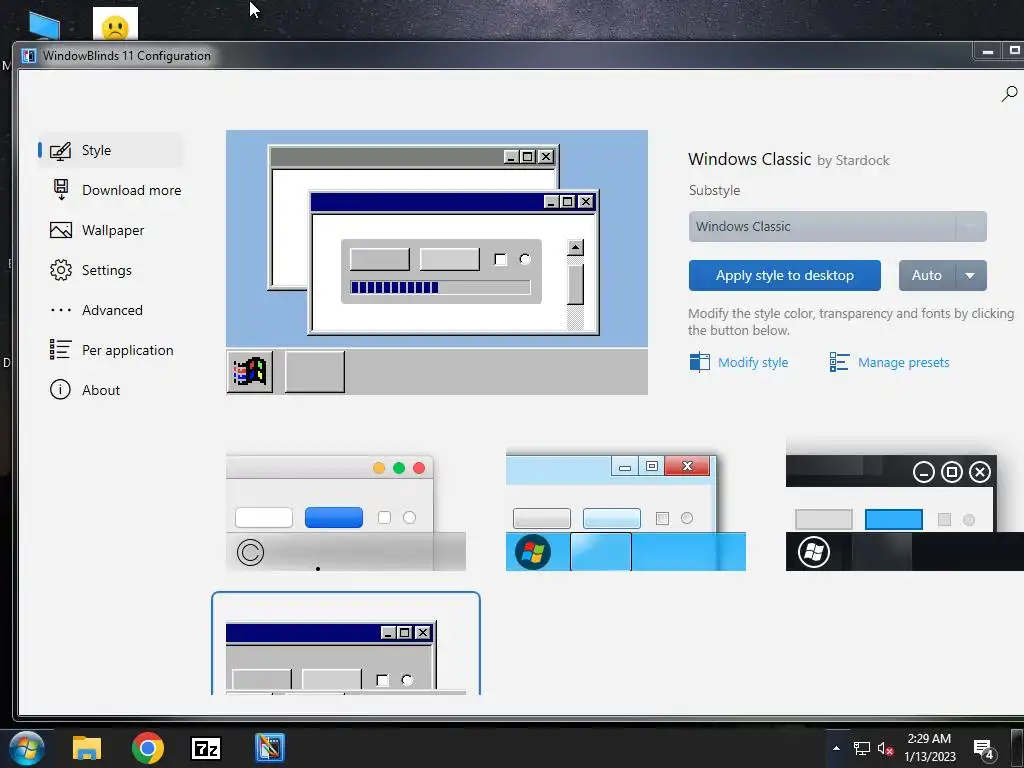Screen dimensions: 1024x768
Task: Click the sad face desktop icon
Action: [116, 24]
